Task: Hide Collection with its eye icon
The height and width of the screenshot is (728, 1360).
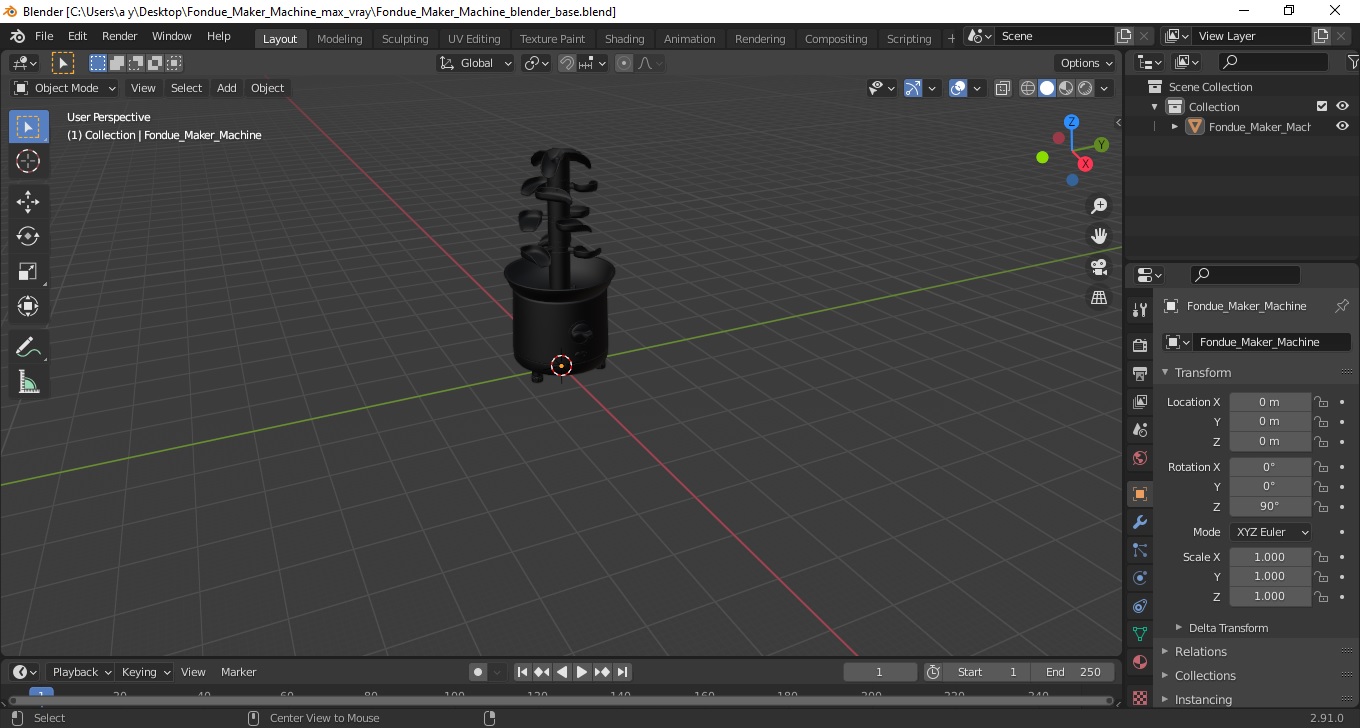Action: coord(1342,106)
